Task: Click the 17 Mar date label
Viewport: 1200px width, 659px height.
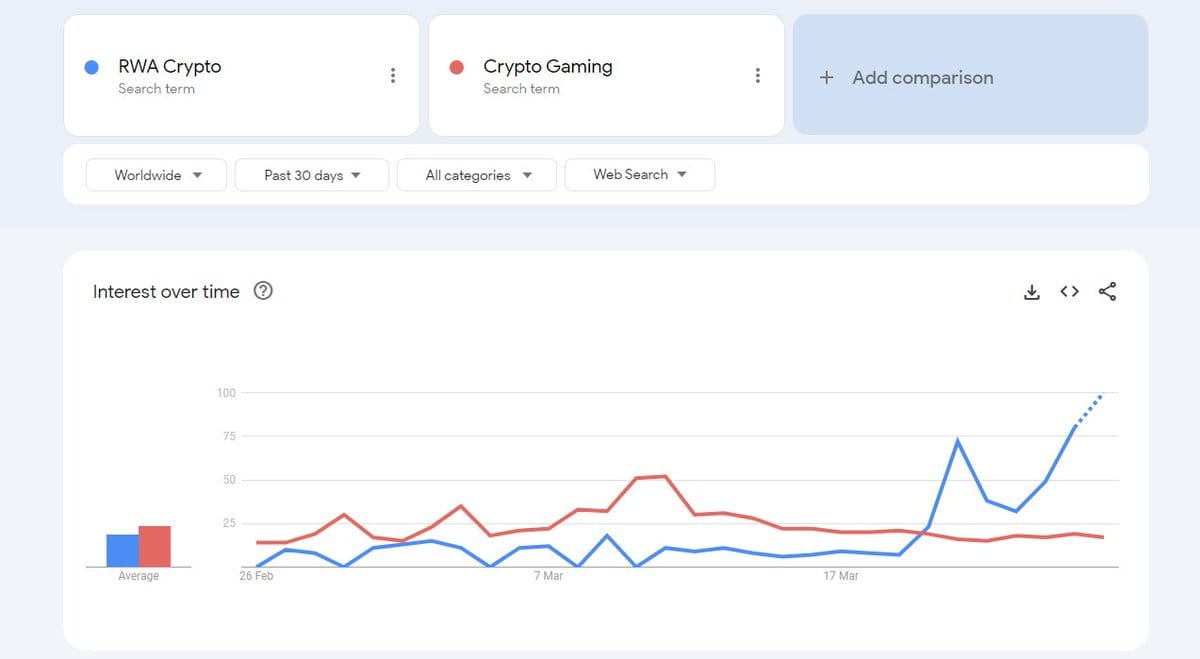Action: coord(841,576)
